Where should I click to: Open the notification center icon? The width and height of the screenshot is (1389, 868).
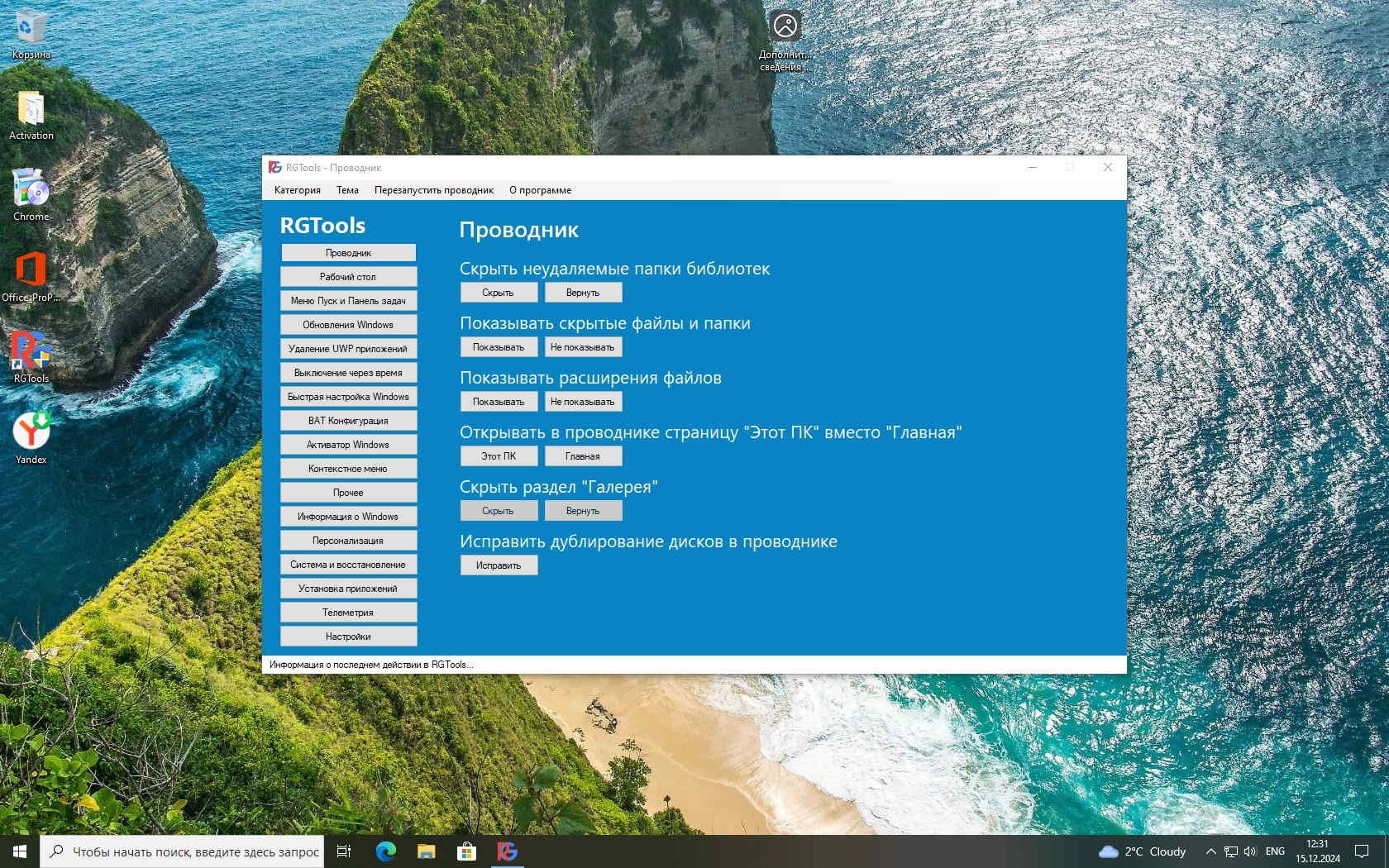tap(1362, 851)
